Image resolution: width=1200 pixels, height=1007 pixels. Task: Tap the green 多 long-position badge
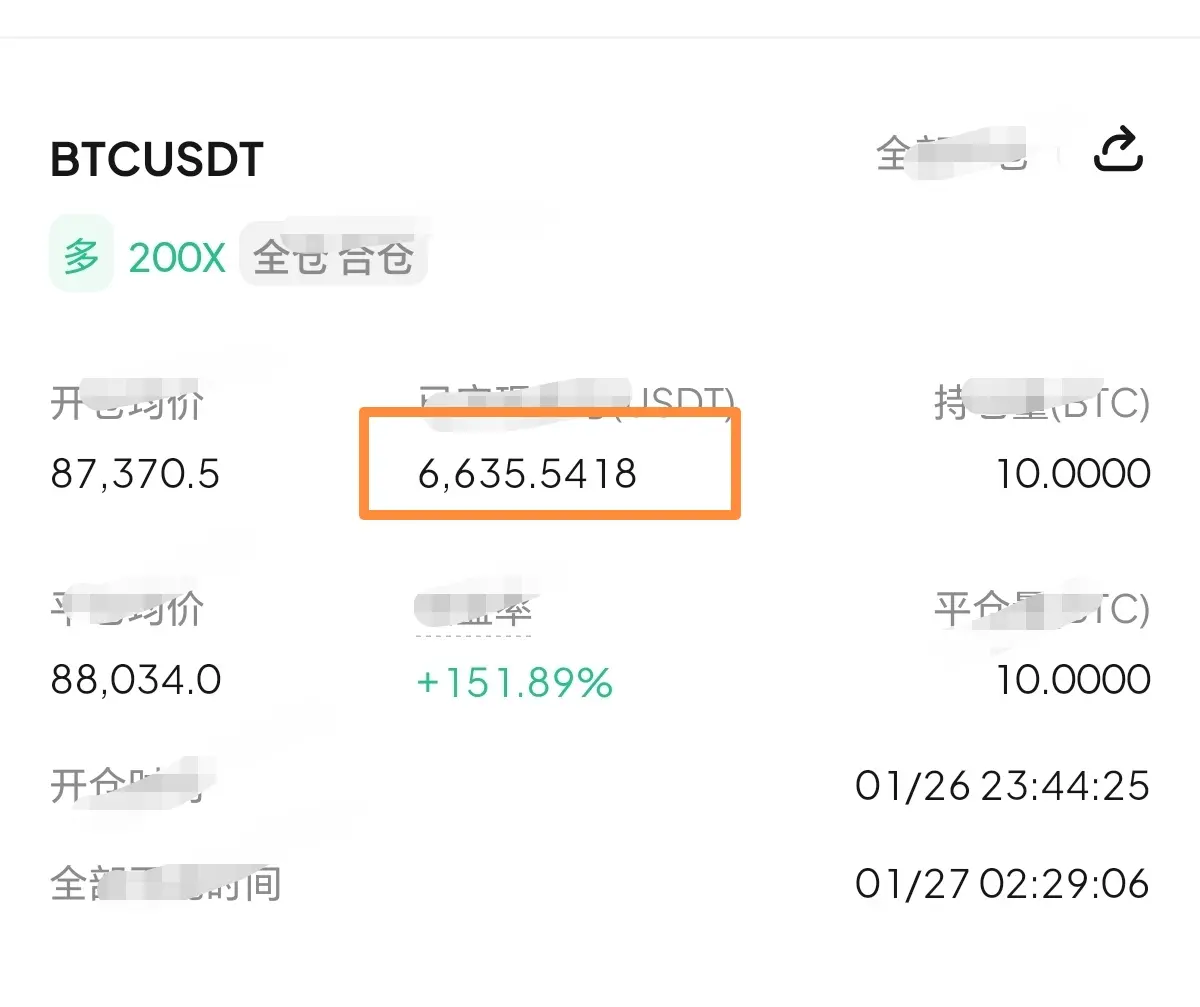81,258
